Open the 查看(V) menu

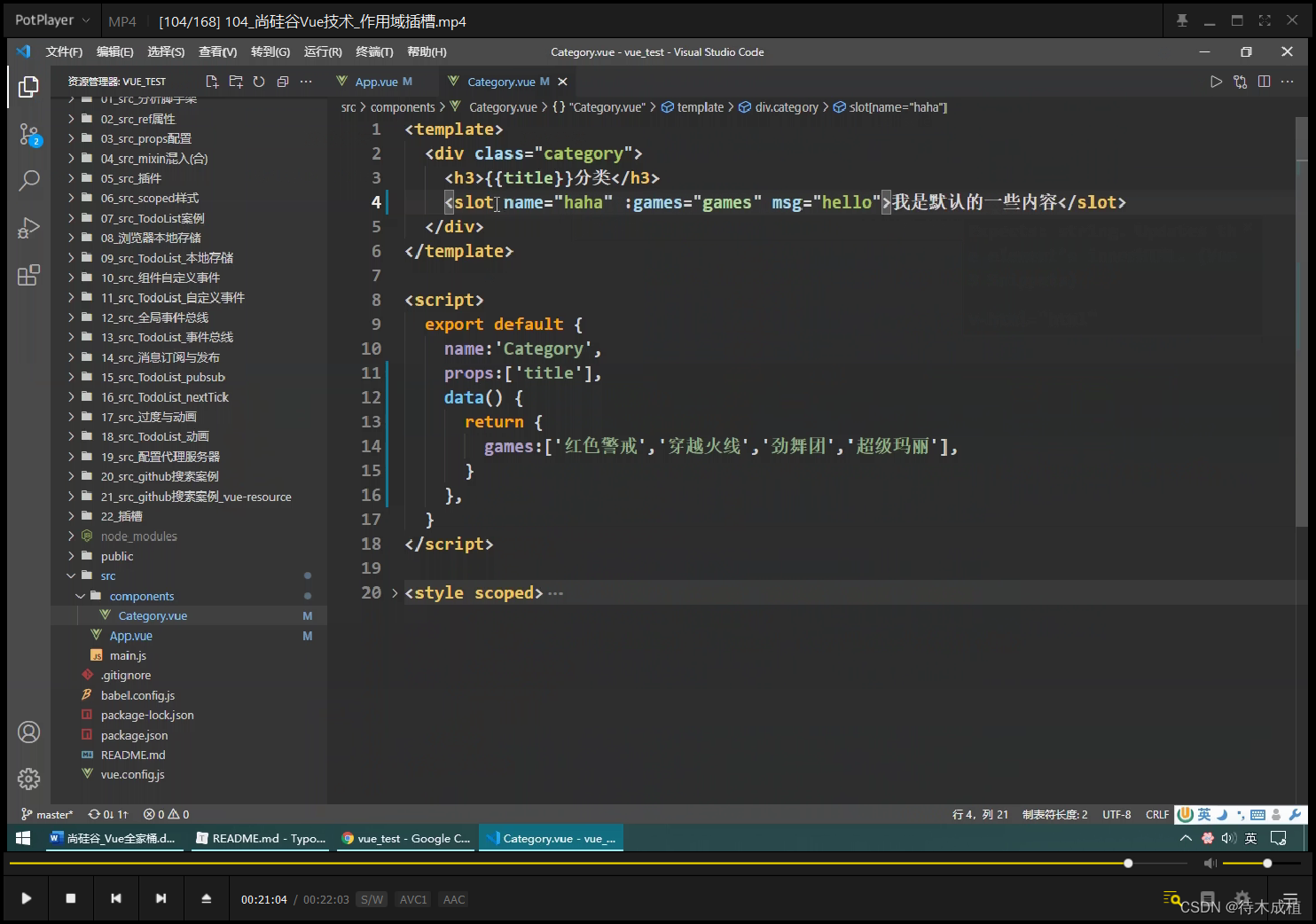pos(218,52)
